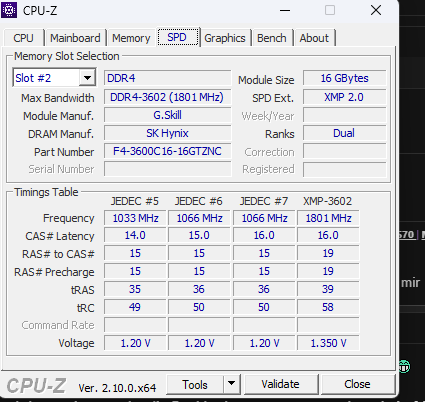
Task: Click the 1.350 V XMP voltage cell
Action: [x=328, y=343]
